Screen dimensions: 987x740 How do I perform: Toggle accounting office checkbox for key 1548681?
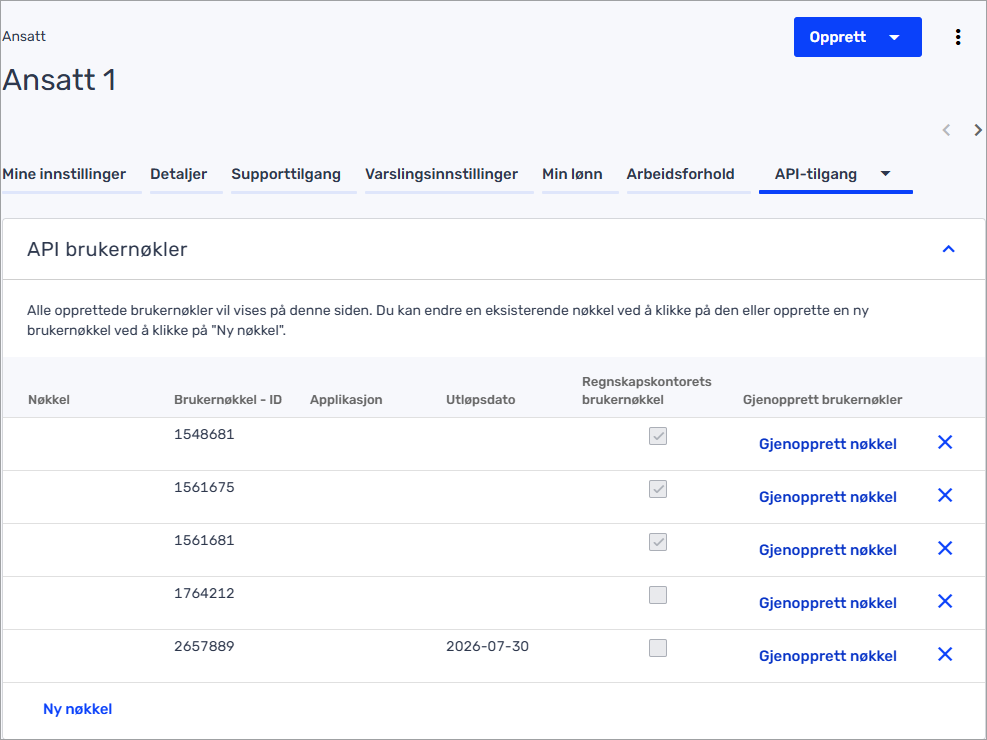pyautogui.click(x=657, y=436)
